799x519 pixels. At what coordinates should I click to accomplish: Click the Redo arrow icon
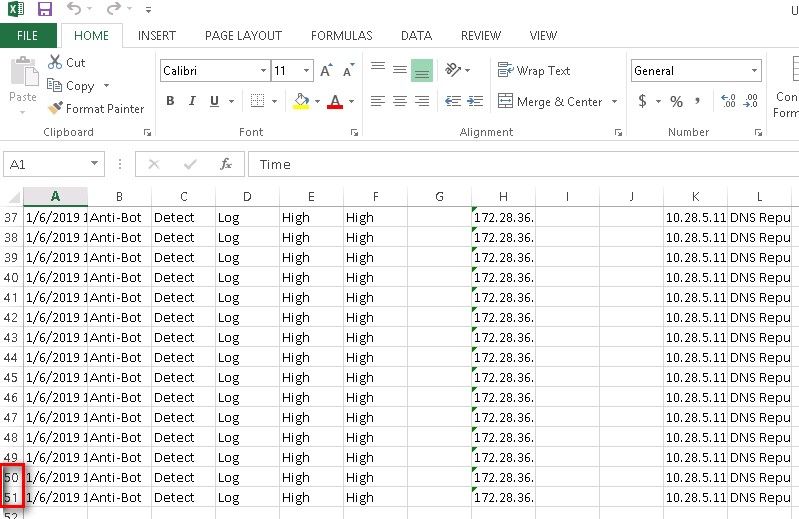point(114,8)
